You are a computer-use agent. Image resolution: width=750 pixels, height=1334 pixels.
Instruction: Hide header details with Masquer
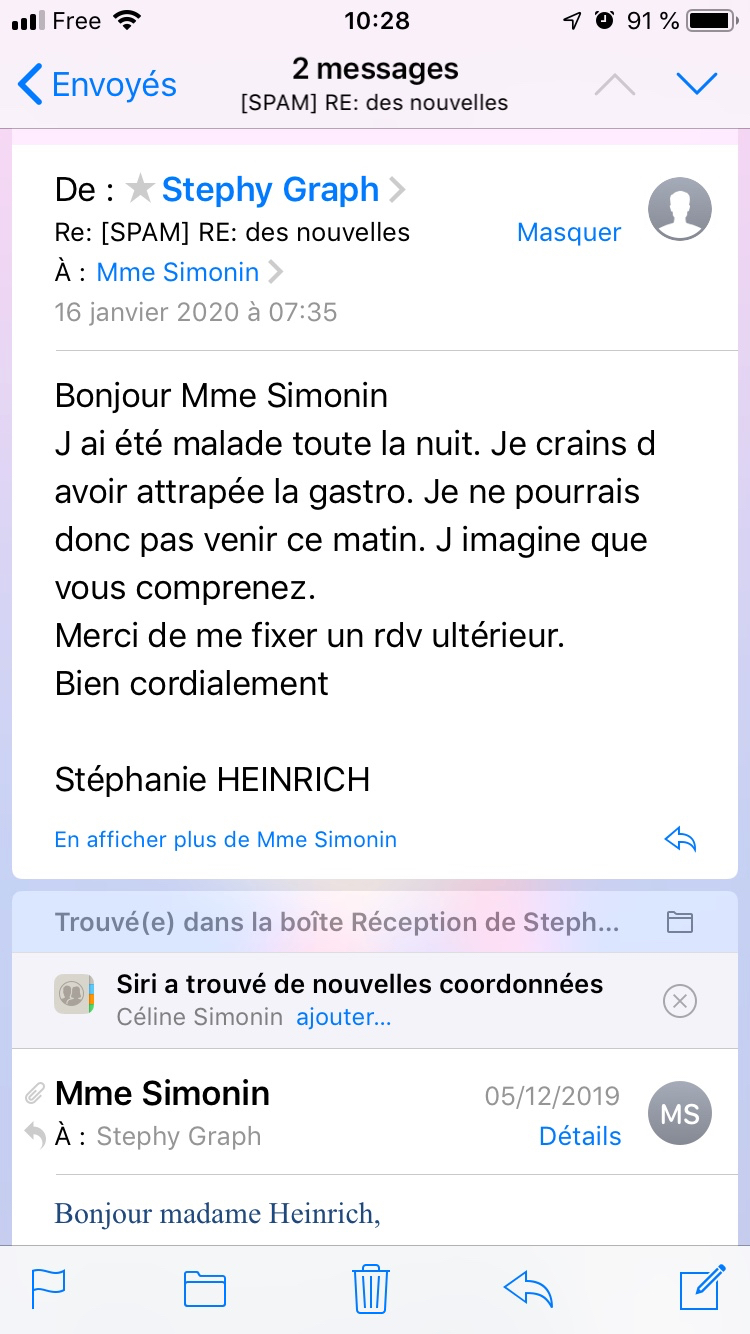click(x=568, y=233)
